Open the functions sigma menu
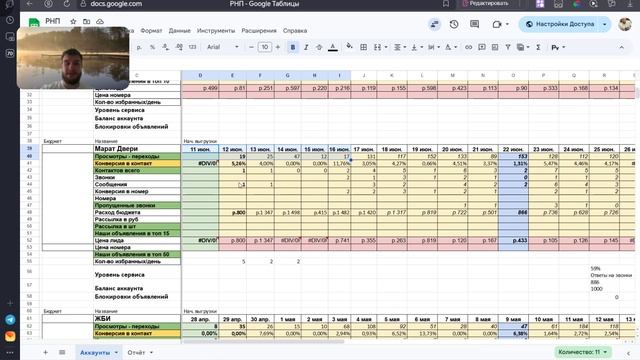640x360 pixels. 538,47
